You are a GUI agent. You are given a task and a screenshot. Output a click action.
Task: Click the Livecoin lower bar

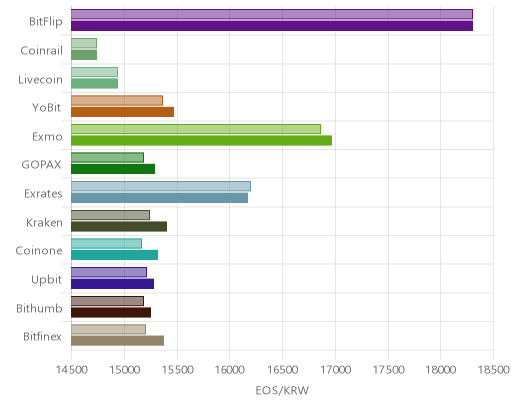tap(94, 84)
